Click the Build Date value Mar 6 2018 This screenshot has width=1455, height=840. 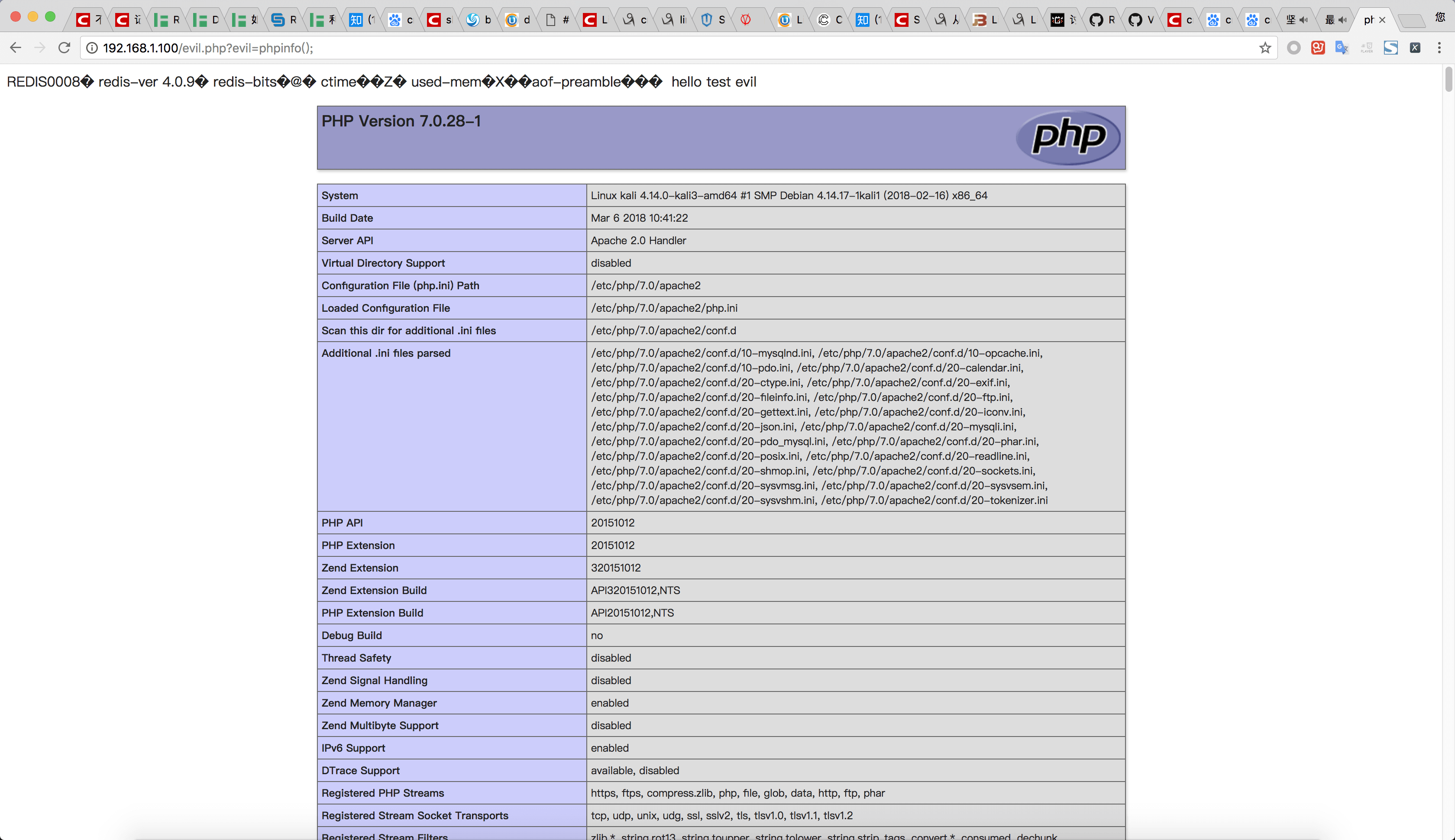click(639, 218)
